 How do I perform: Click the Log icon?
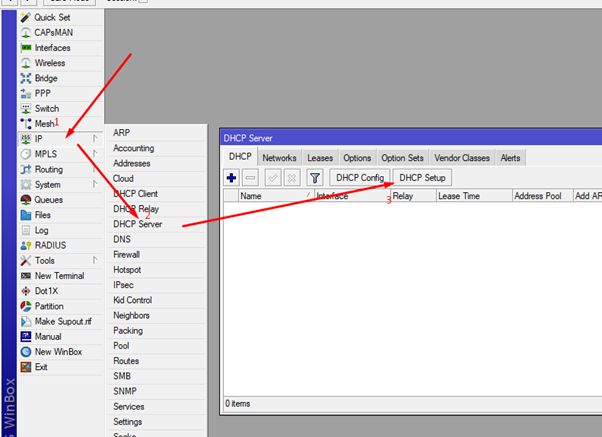(x=26, y=230)
